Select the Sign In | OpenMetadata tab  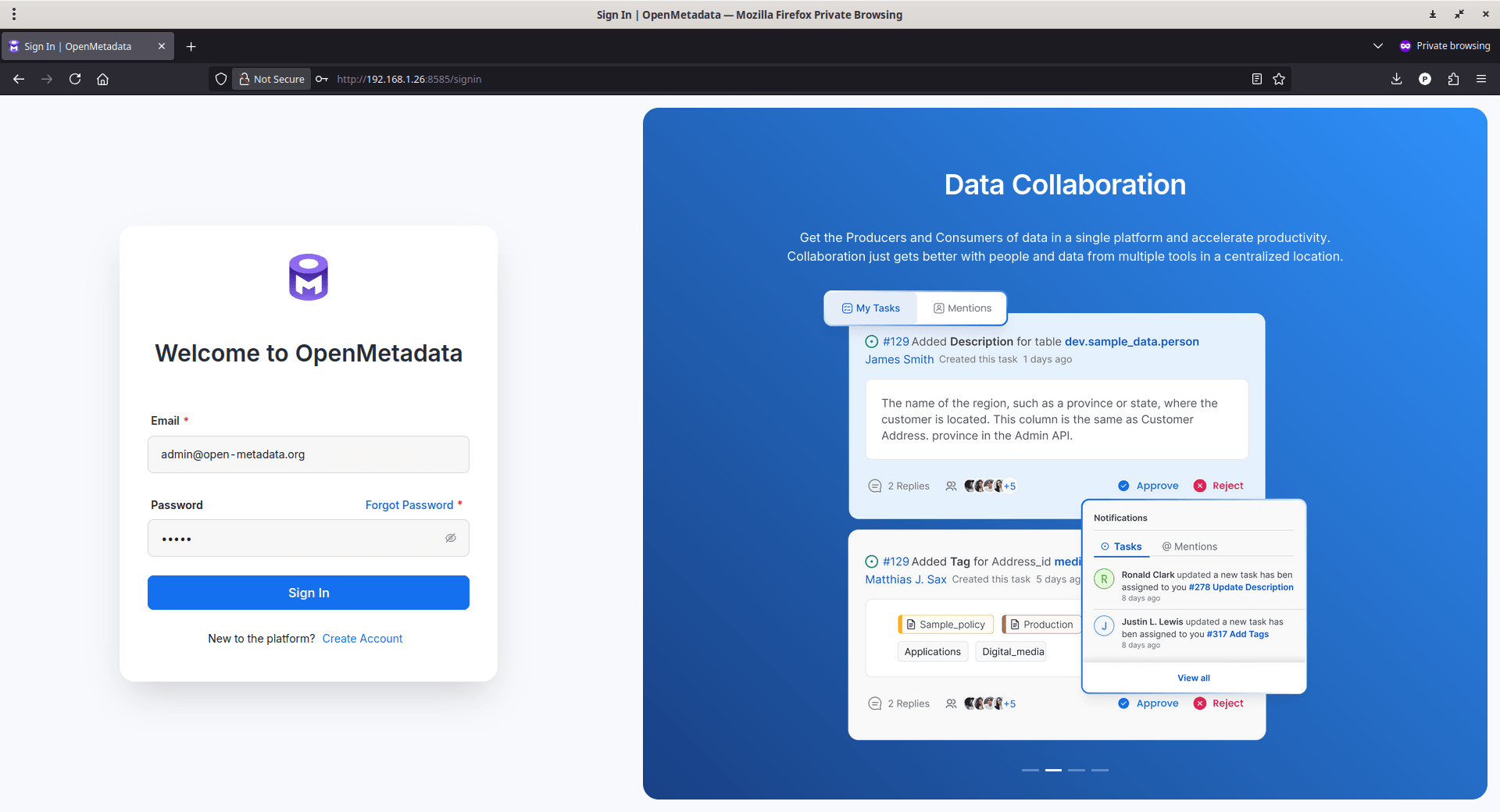pyautogui.click(x=87, y=46)
